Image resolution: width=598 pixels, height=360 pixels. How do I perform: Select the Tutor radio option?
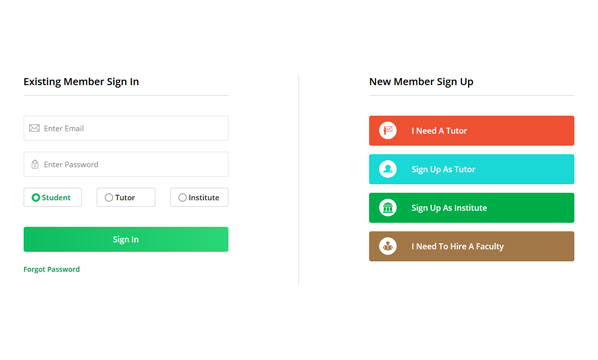(126, 198)
